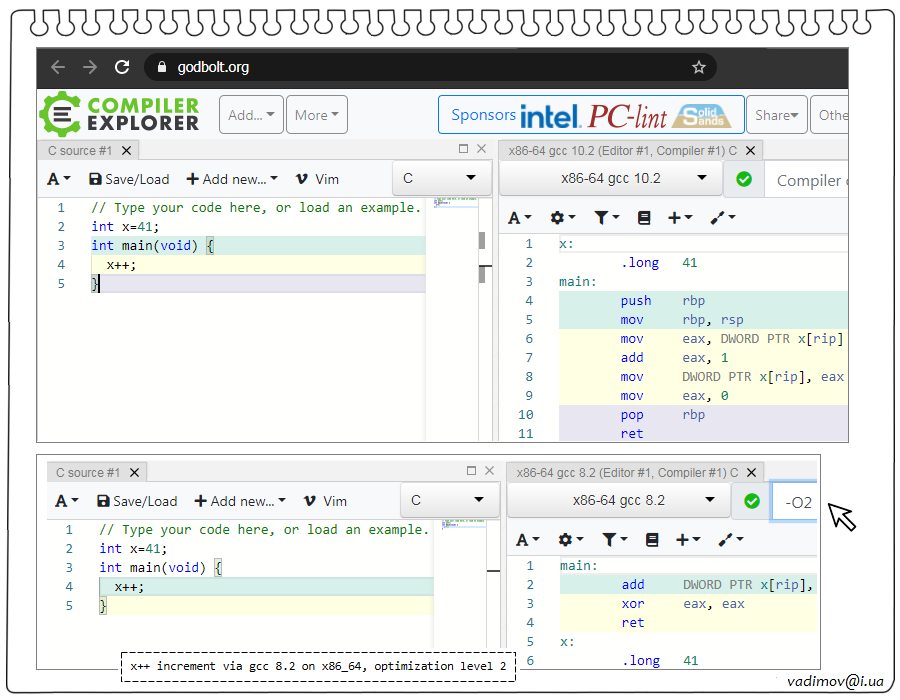Reload the godbolt.org page
Screen dimensions: 900x700
point(122,67)
